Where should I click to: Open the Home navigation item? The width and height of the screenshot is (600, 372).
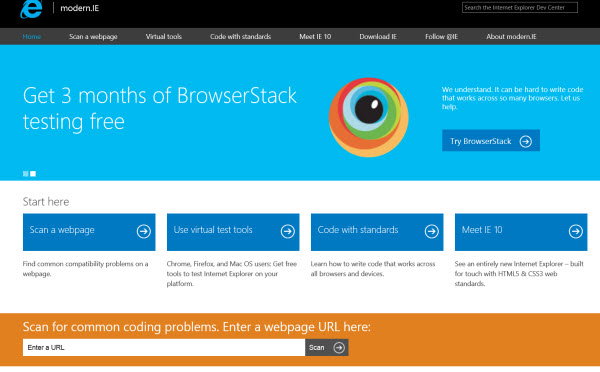click(31, 37)
